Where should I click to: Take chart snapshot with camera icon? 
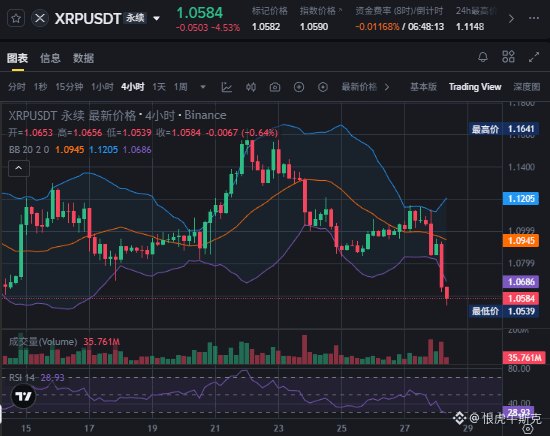pyautogui.click(x=275, y=87)
